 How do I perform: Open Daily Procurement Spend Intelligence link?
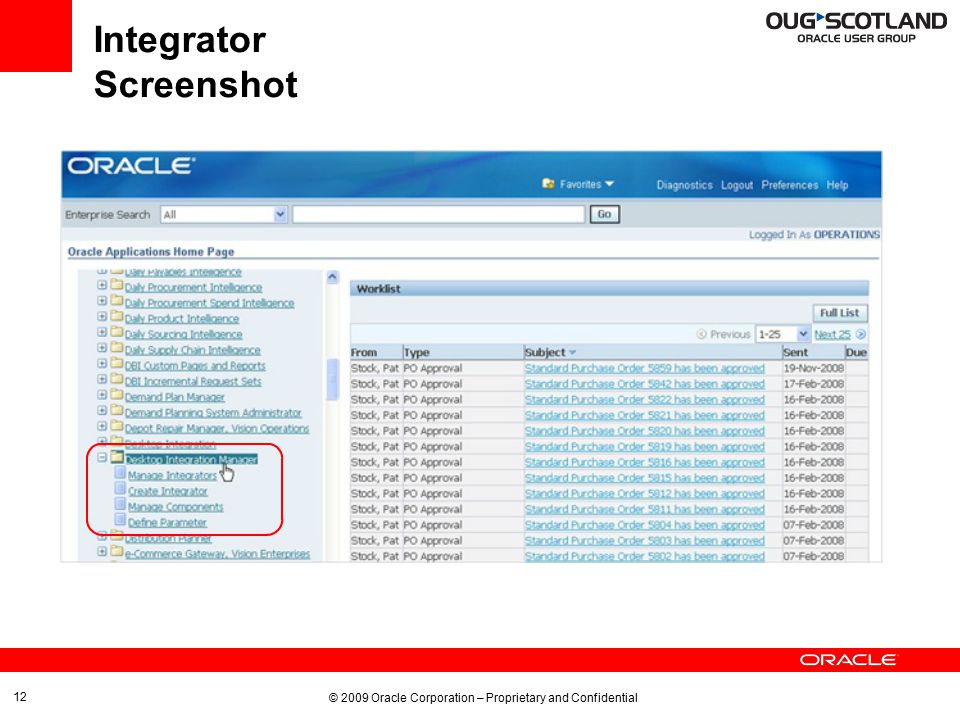point(209,304)
